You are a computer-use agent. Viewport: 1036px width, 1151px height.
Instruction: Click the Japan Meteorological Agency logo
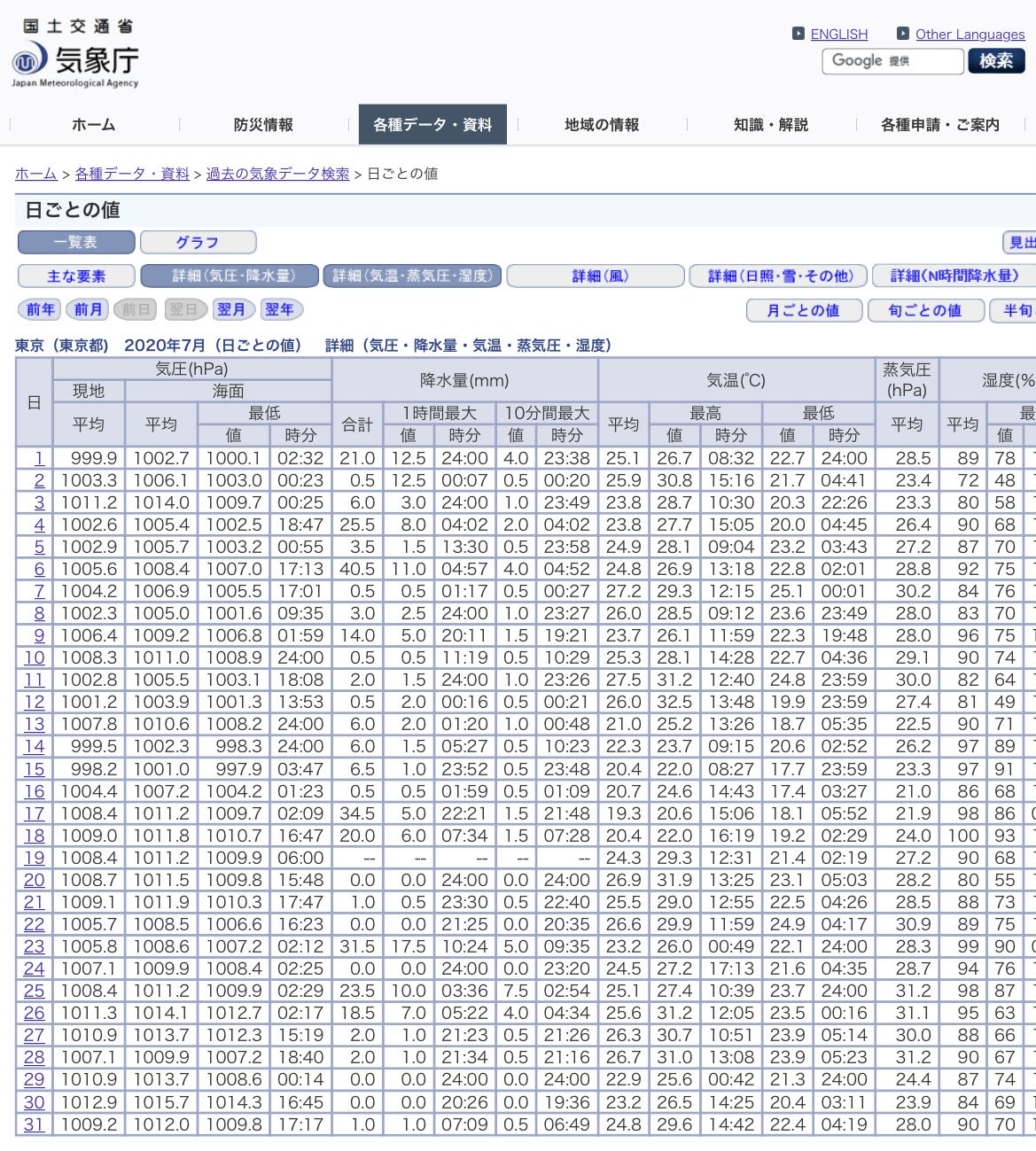(x=75, y=57)
